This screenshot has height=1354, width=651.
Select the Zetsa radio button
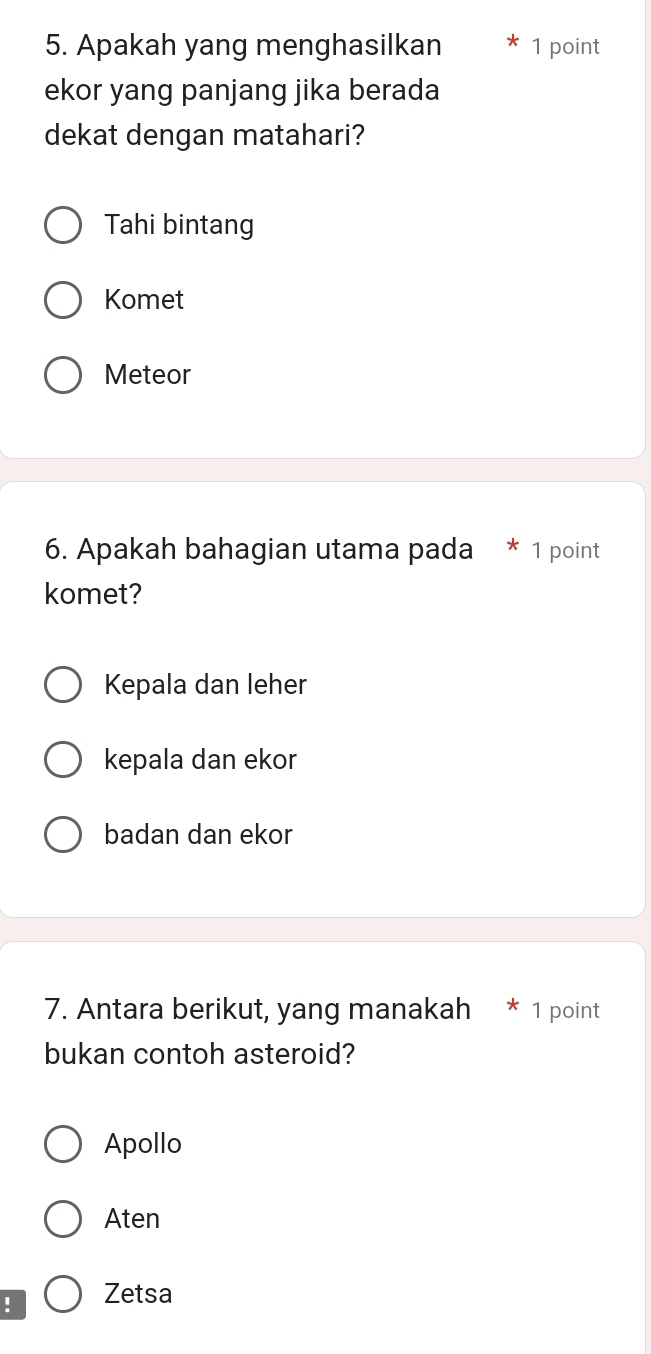pyautogui.click(x=63, y=1294)
